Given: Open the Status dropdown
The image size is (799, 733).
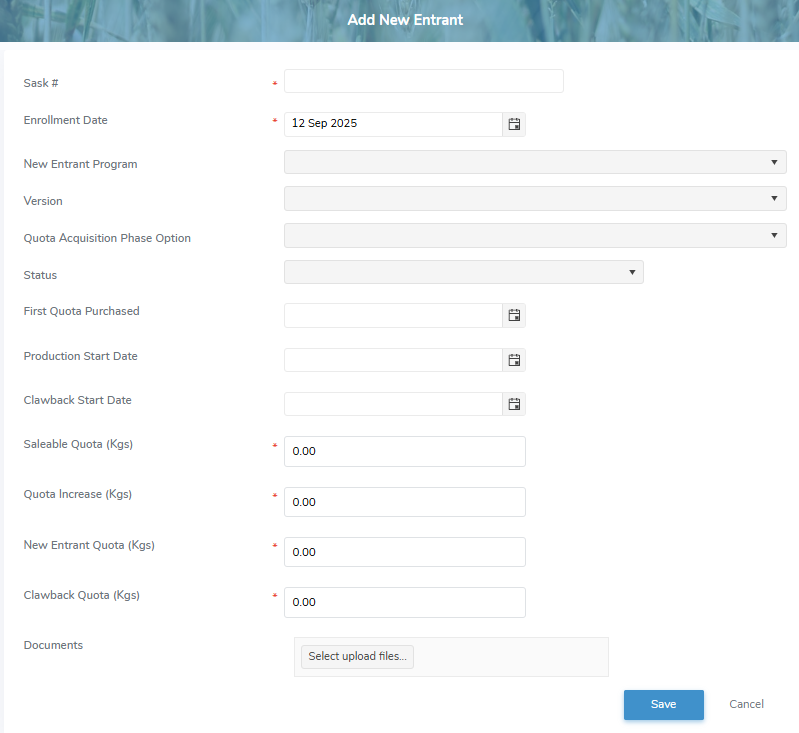Looking at the screenshot, I should (x=463, y=272).
